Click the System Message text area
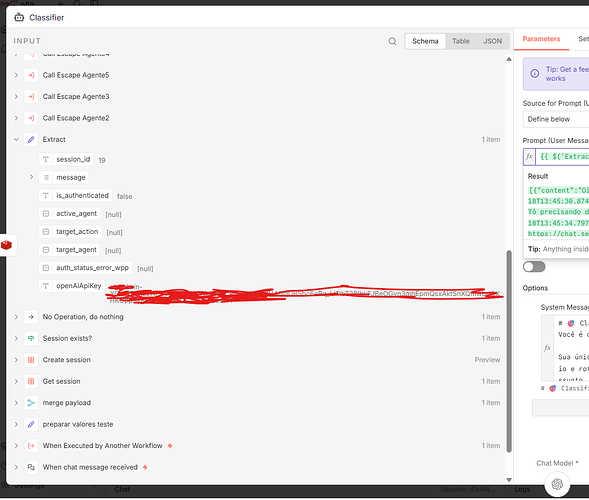 [x=571, y=348]
